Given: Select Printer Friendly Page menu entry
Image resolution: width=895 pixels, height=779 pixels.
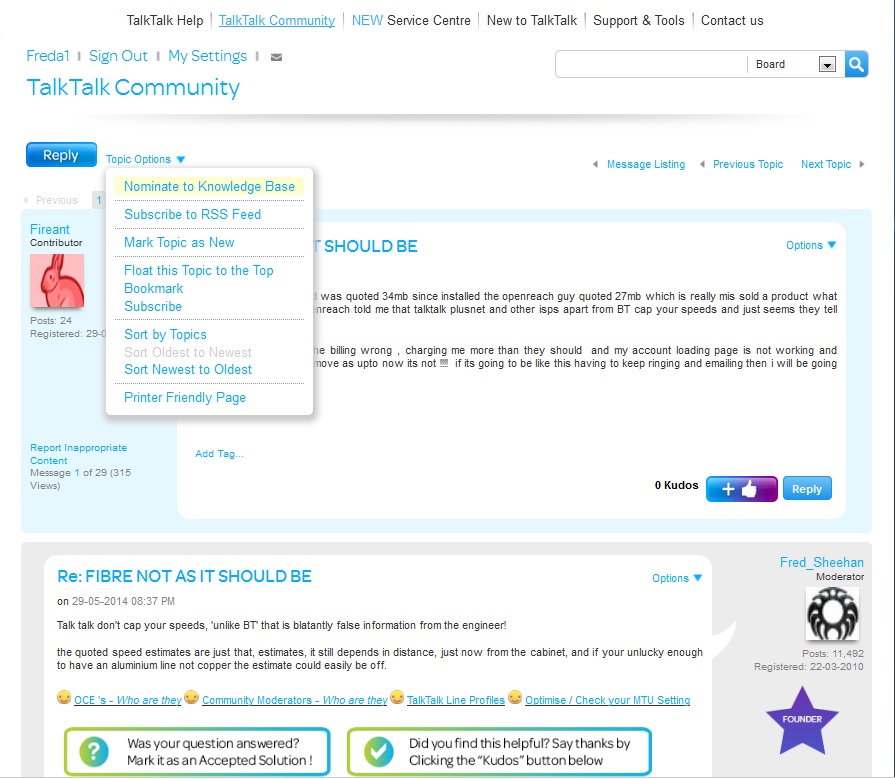Looking at the screenshot, I should (x=185, y=397).
